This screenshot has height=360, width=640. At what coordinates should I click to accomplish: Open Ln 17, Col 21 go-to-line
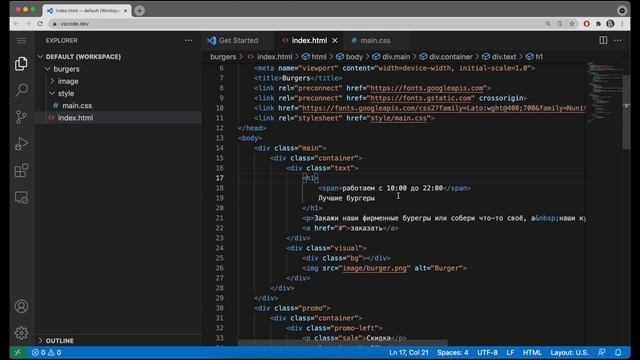(409, 352)
